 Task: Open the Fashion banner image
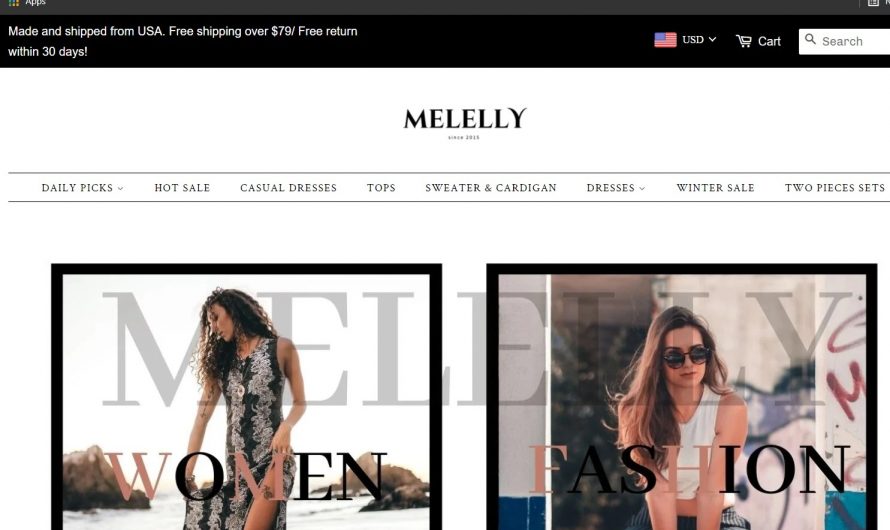tap(682, 397)
